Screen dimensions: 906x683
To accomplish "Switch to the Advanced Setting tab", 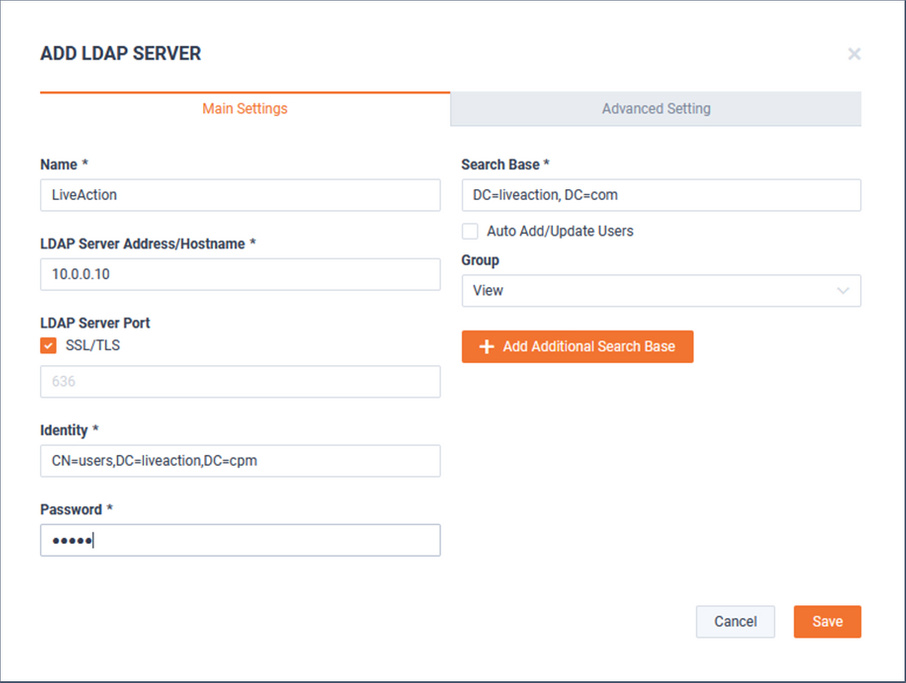I will [656, 109].
